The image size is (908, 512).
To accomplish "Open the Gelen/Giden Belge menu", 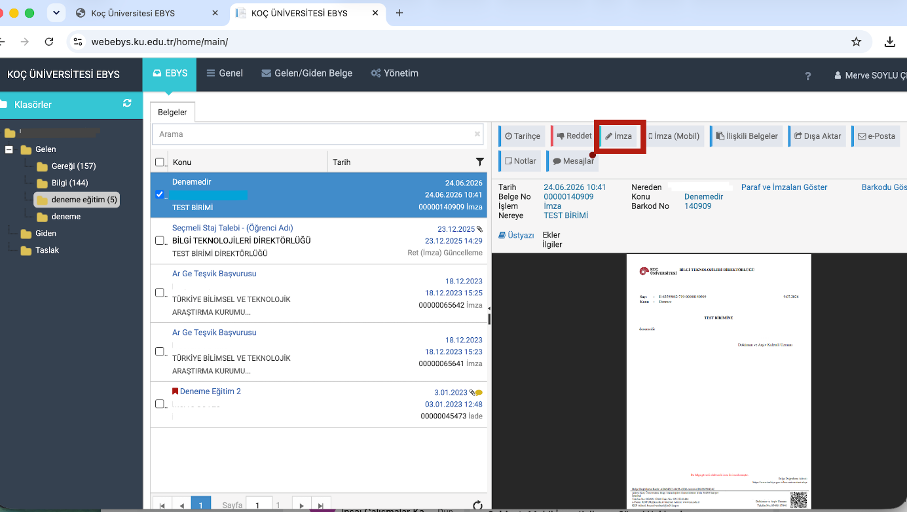I will coord(307,74).
